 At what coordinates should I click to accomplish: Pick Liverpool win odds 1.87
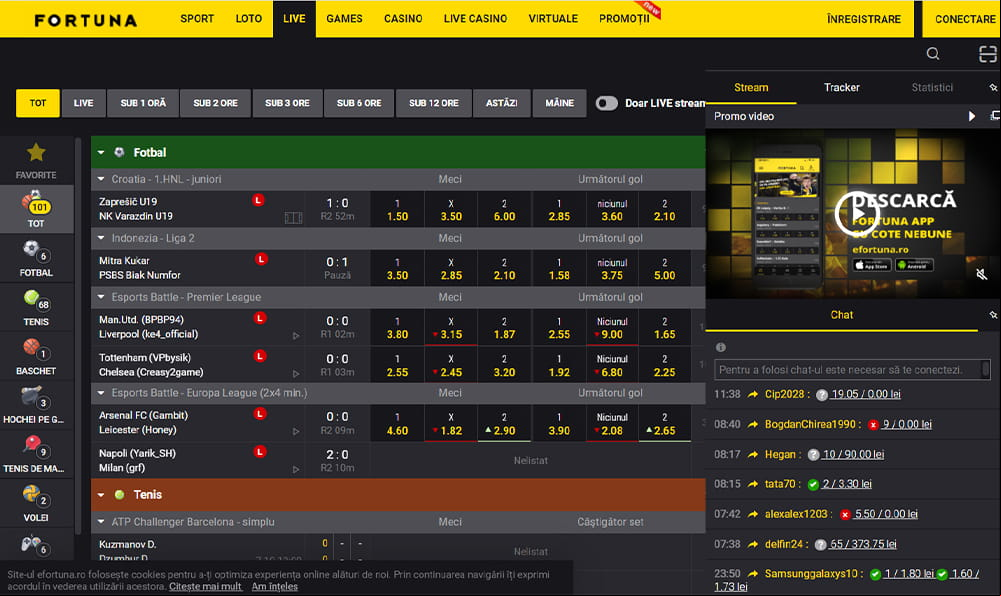point(504,327)
